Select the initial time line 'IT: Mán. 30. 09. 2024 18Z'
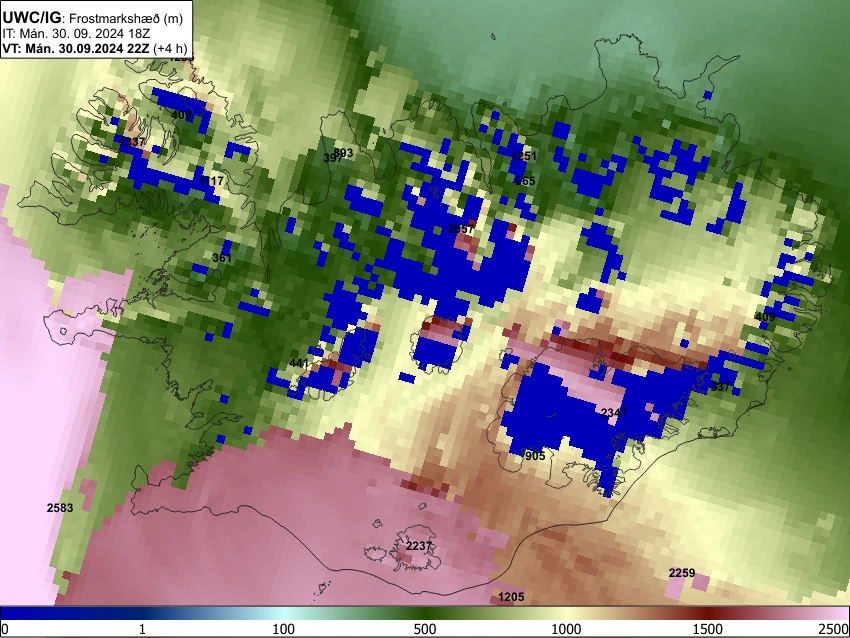 (x=76, y=34)
